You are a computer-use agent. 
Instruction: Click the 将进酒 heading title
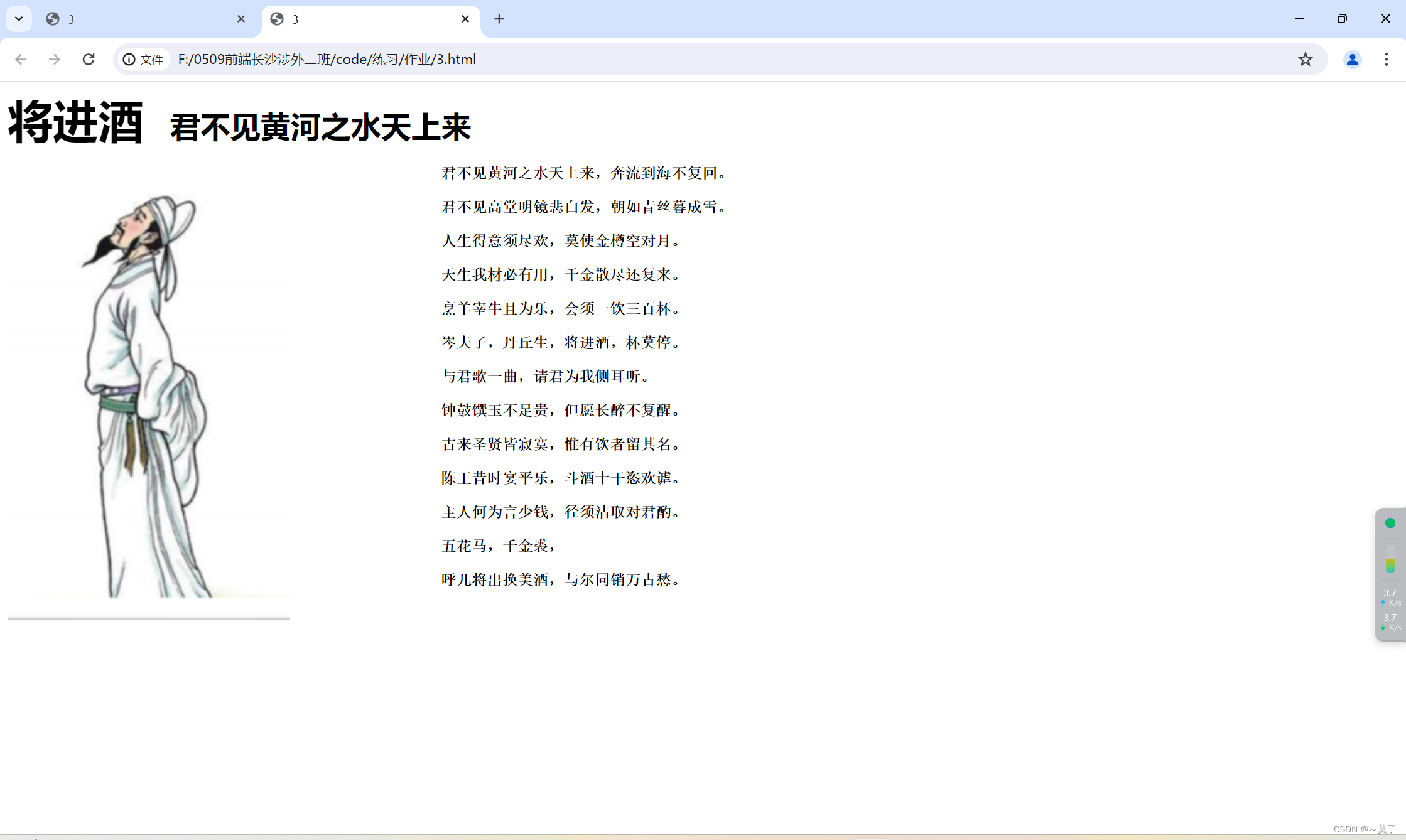tap(75, 123)
